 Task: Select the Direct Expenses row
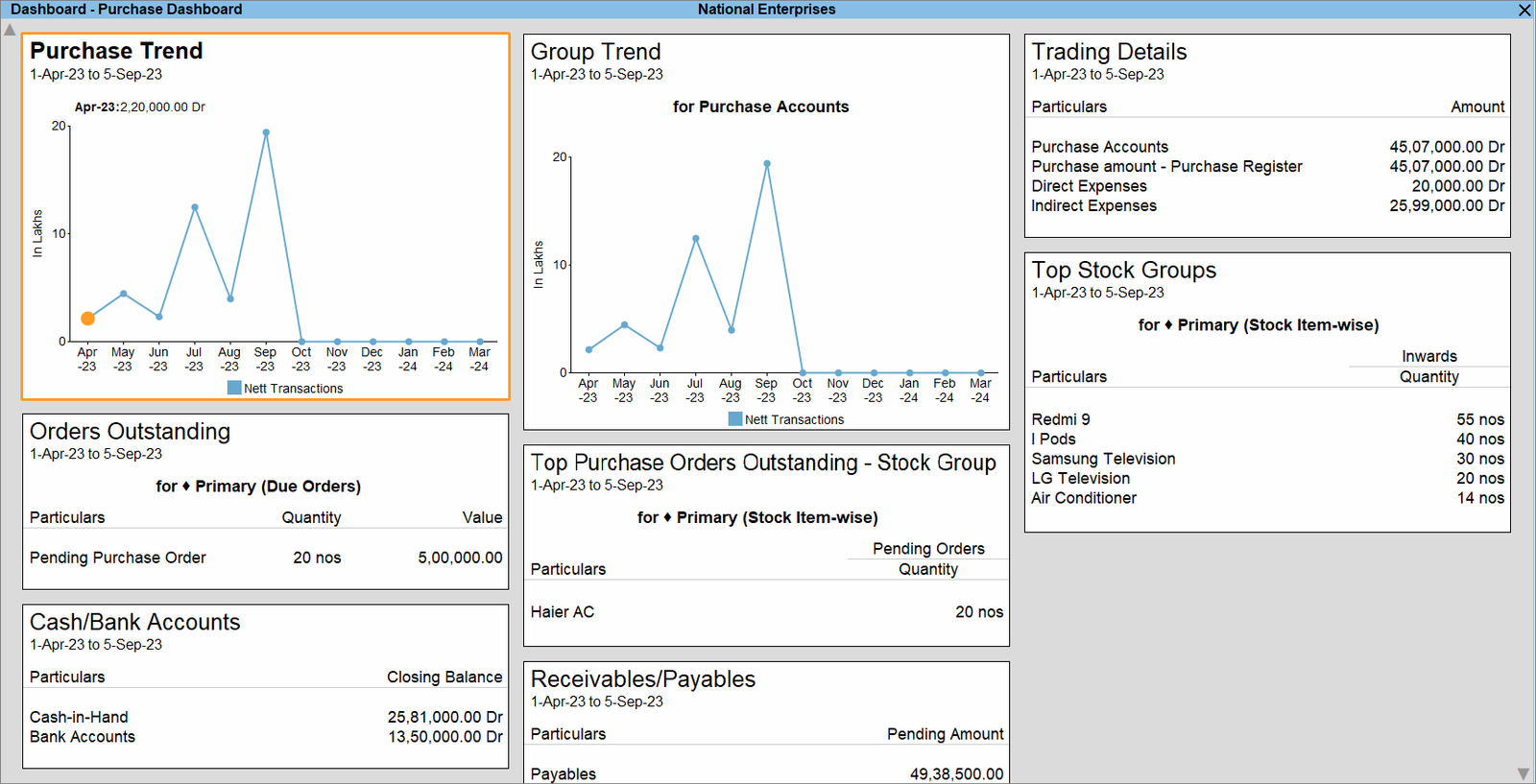[x=1268, y=186]
